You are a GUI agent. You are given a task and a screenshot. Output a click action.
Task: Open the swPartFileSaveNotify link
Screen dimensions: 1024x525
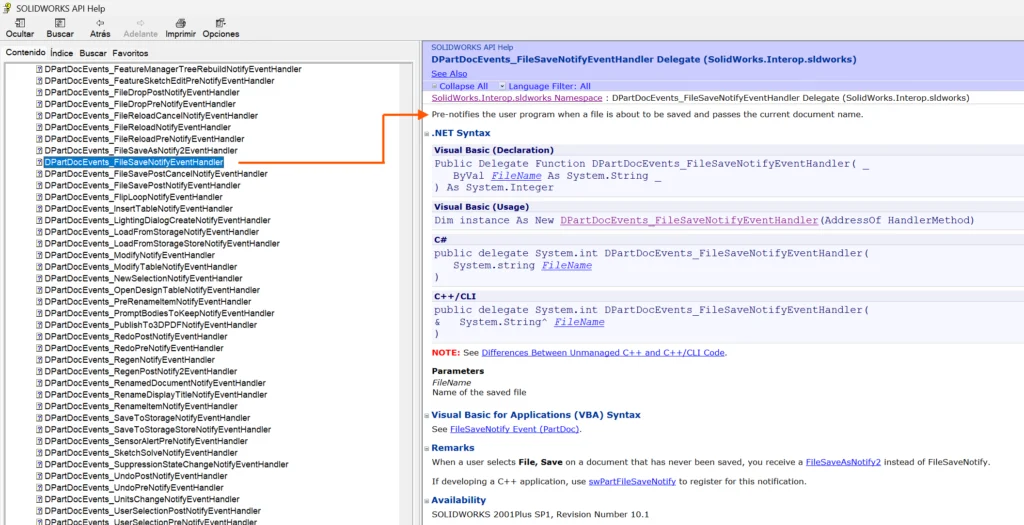632,482
